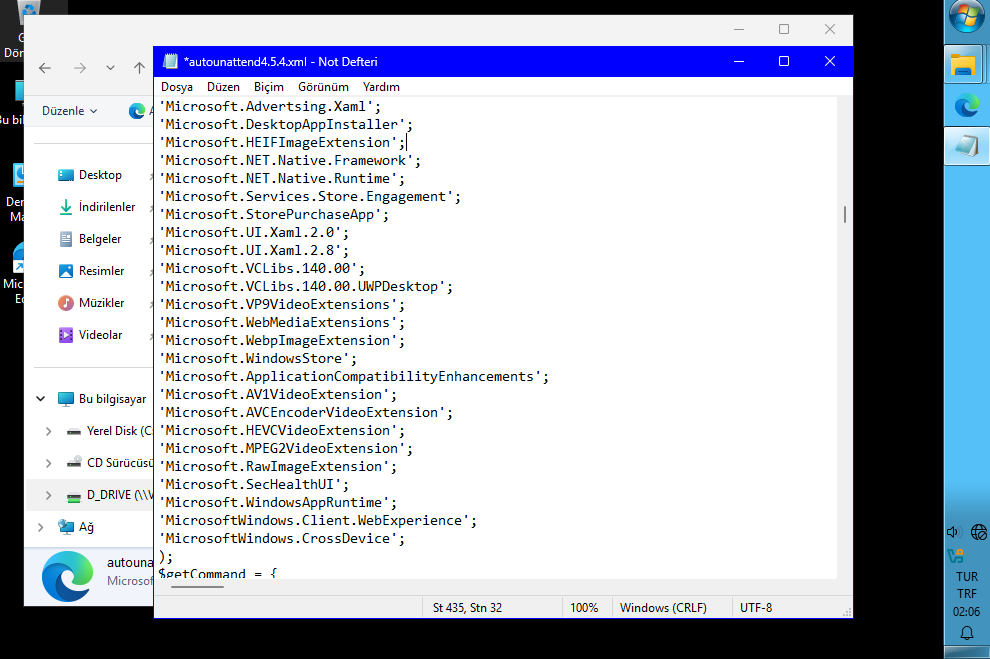Expand the CD Sürücüsü node
Screen dimensions: 990x659
click(x=49, y=463)
